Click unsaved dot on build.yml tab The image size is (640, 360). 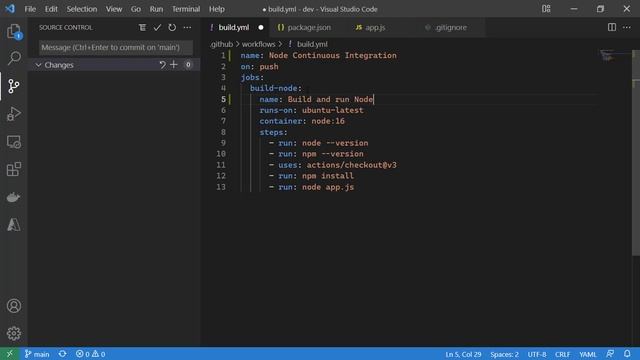click(261, 27)
